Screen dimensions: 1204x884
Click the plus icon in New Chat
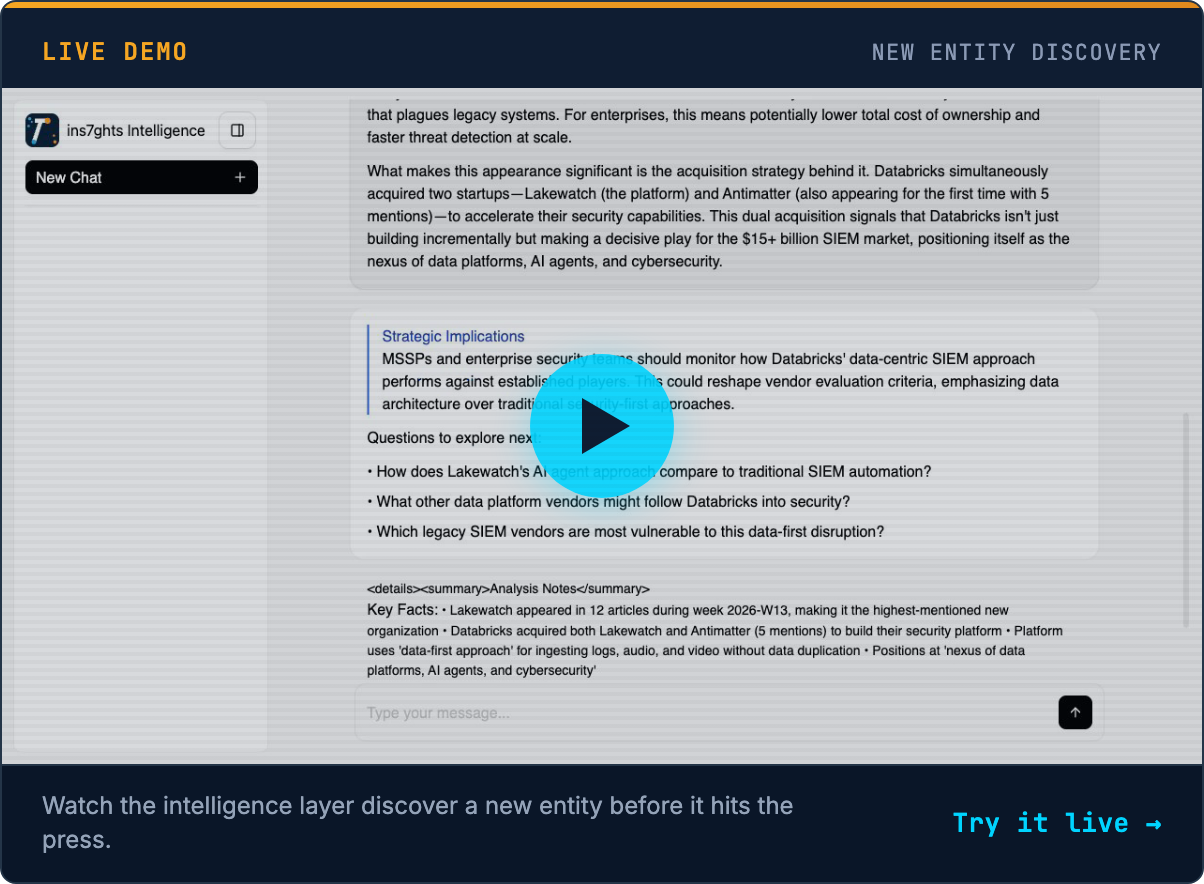tap(240, 177)
